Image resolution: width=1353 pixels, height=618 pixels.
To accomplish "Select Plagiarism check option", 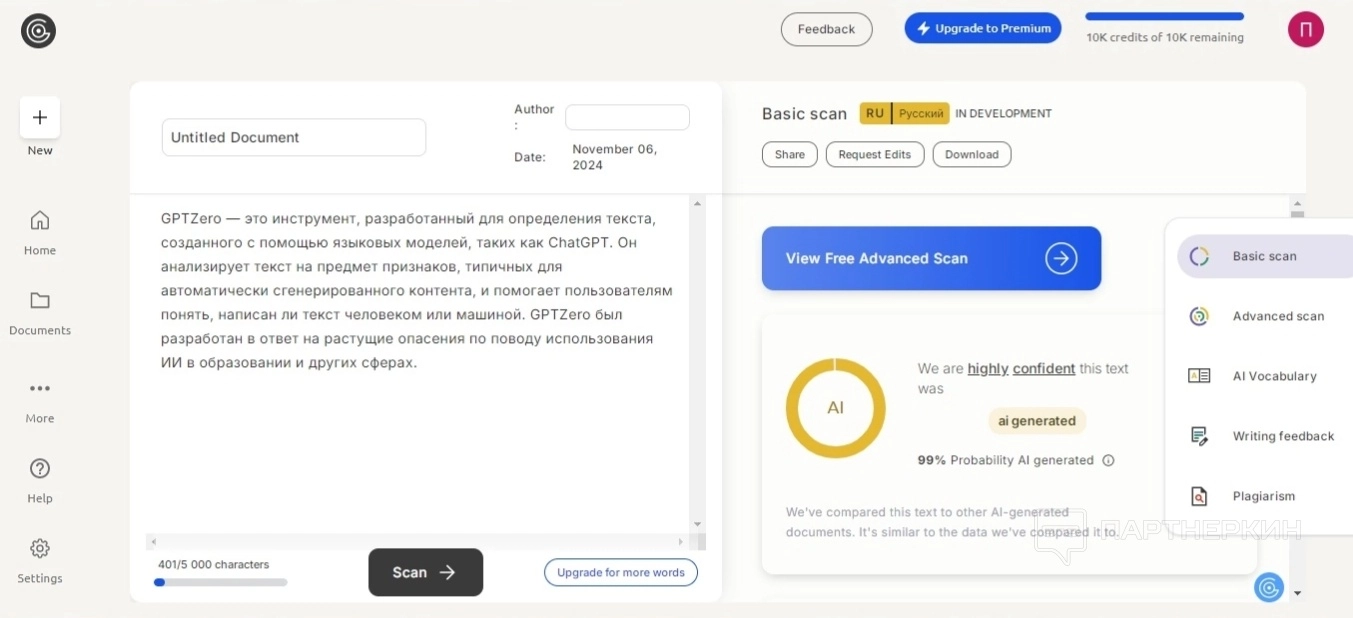I will pos(1263,496).
